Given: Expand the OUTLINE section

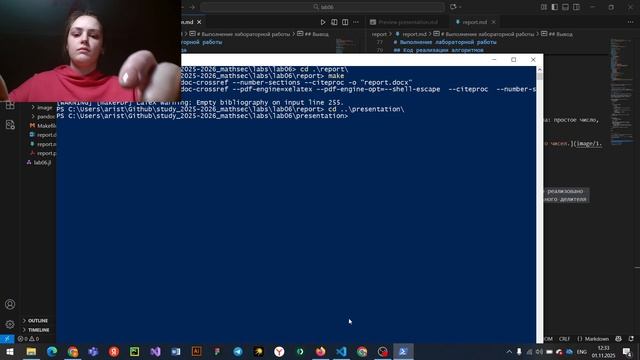Looking at the screenshot, I should coord(36,321).
